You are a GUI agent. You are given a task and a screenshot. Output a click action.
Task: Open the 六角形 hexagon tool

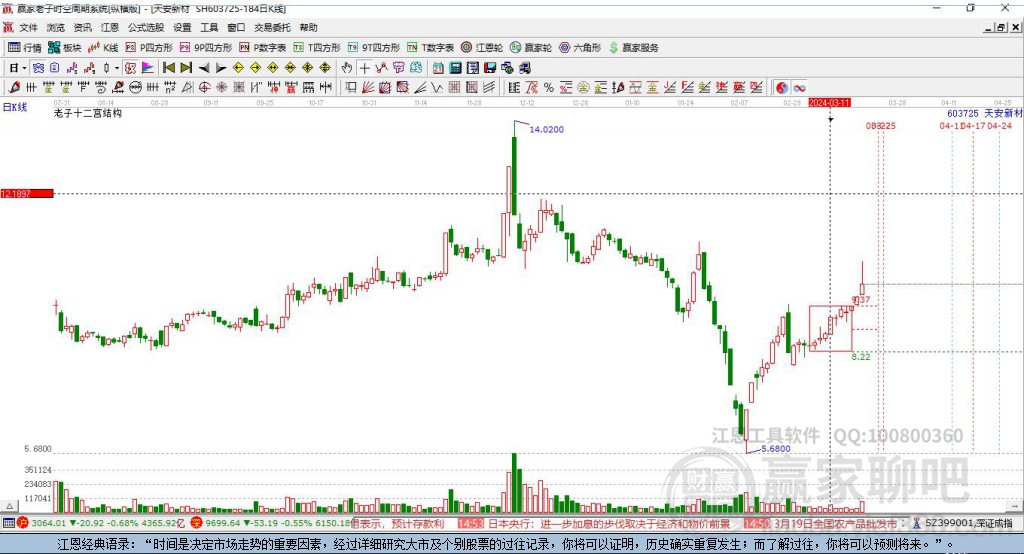click(x=580, y=48)
